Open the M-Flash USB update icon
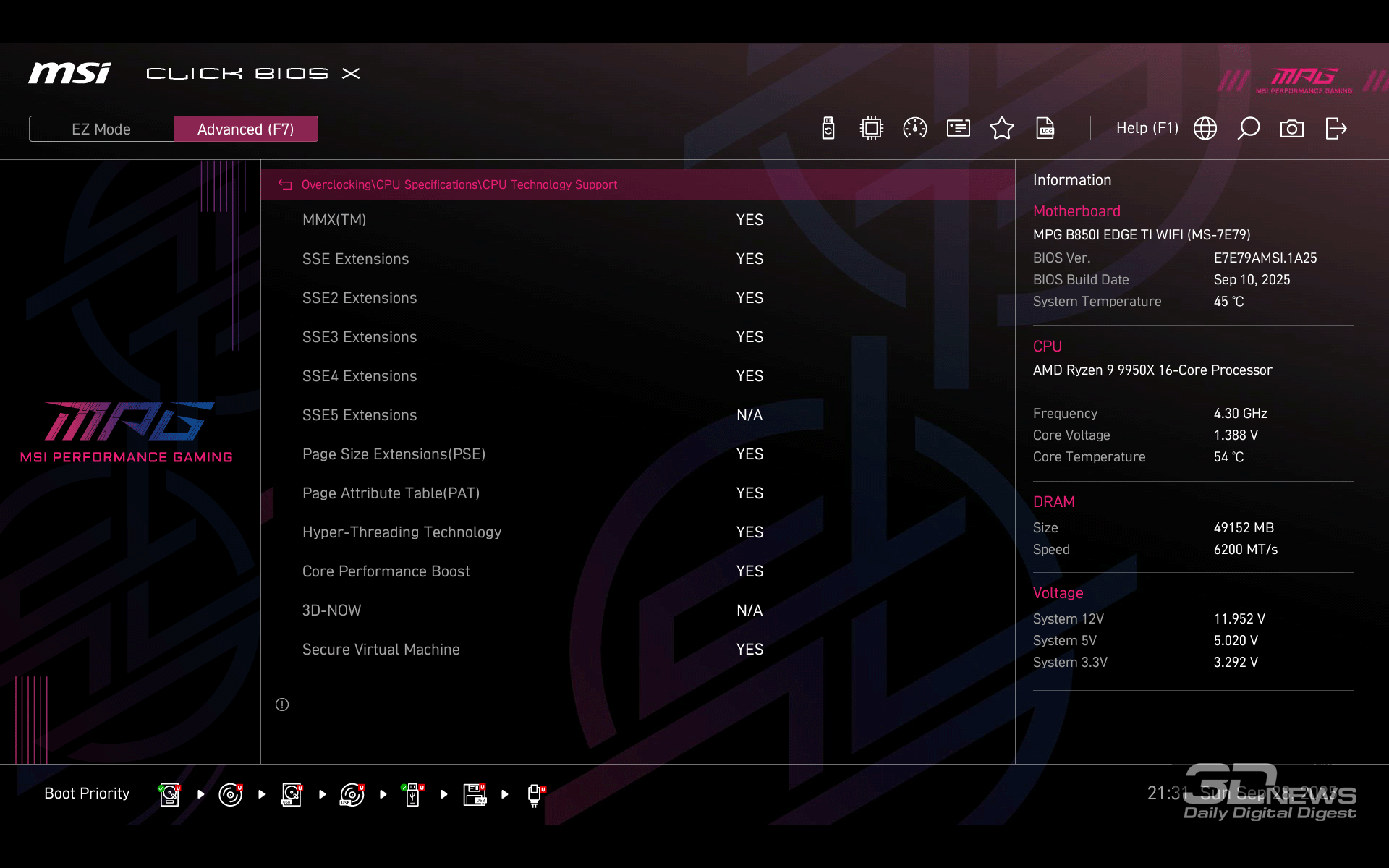The height and width of the screenshot is (868, 1389). (828, 129)
